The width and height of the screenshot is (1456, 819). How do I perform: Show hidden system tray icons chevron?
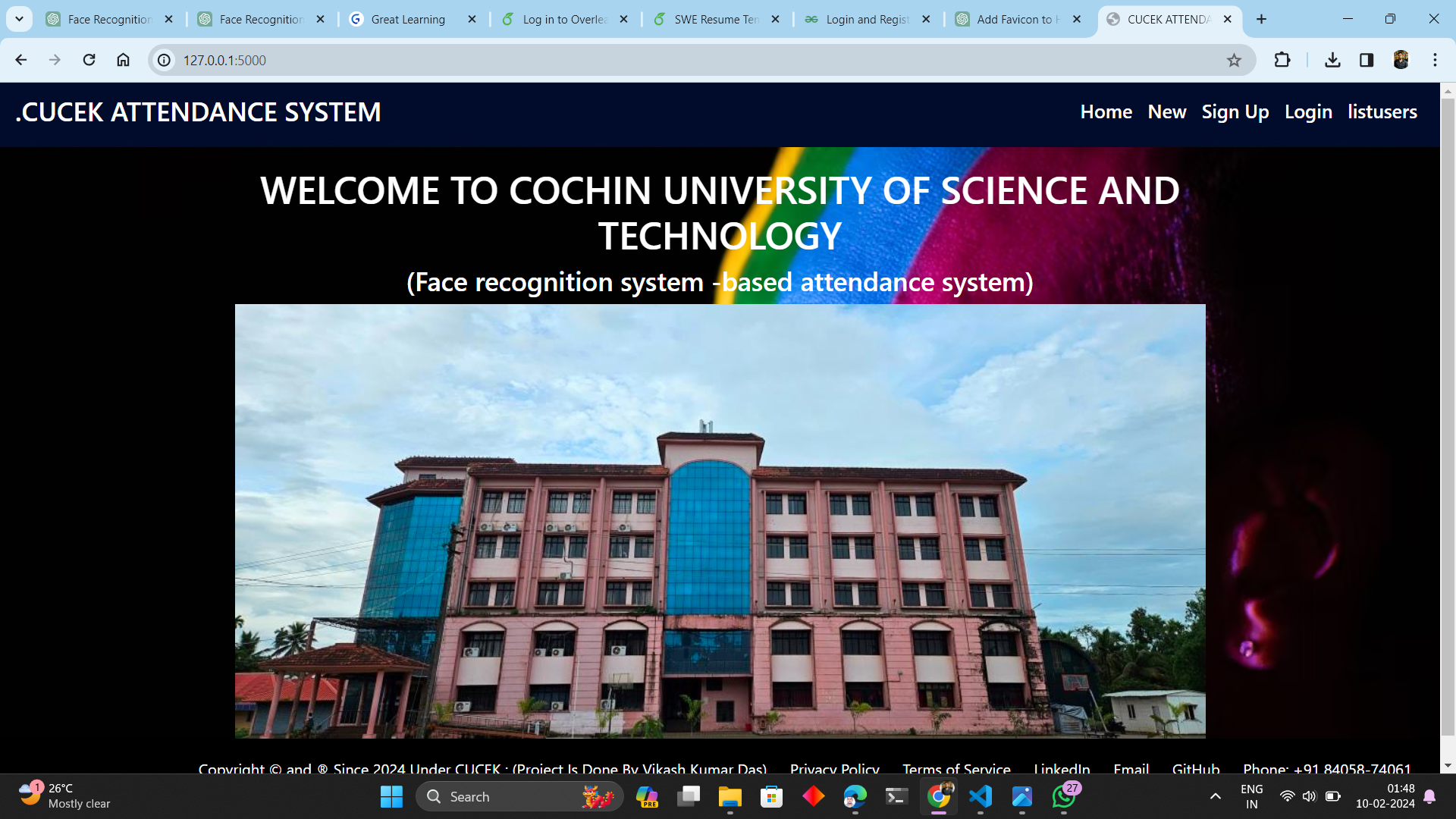point(1215,796)
